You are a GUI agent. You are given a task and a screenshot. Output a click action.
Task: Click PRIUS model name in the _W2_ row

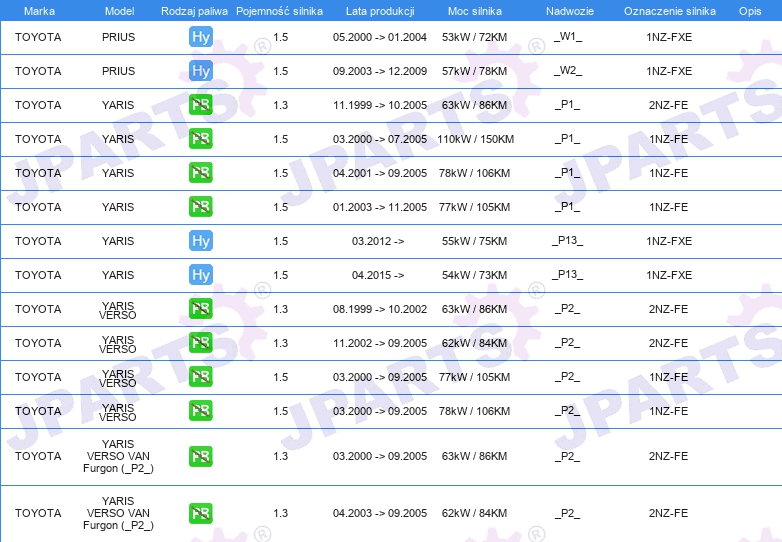click(x=118, y=71)
